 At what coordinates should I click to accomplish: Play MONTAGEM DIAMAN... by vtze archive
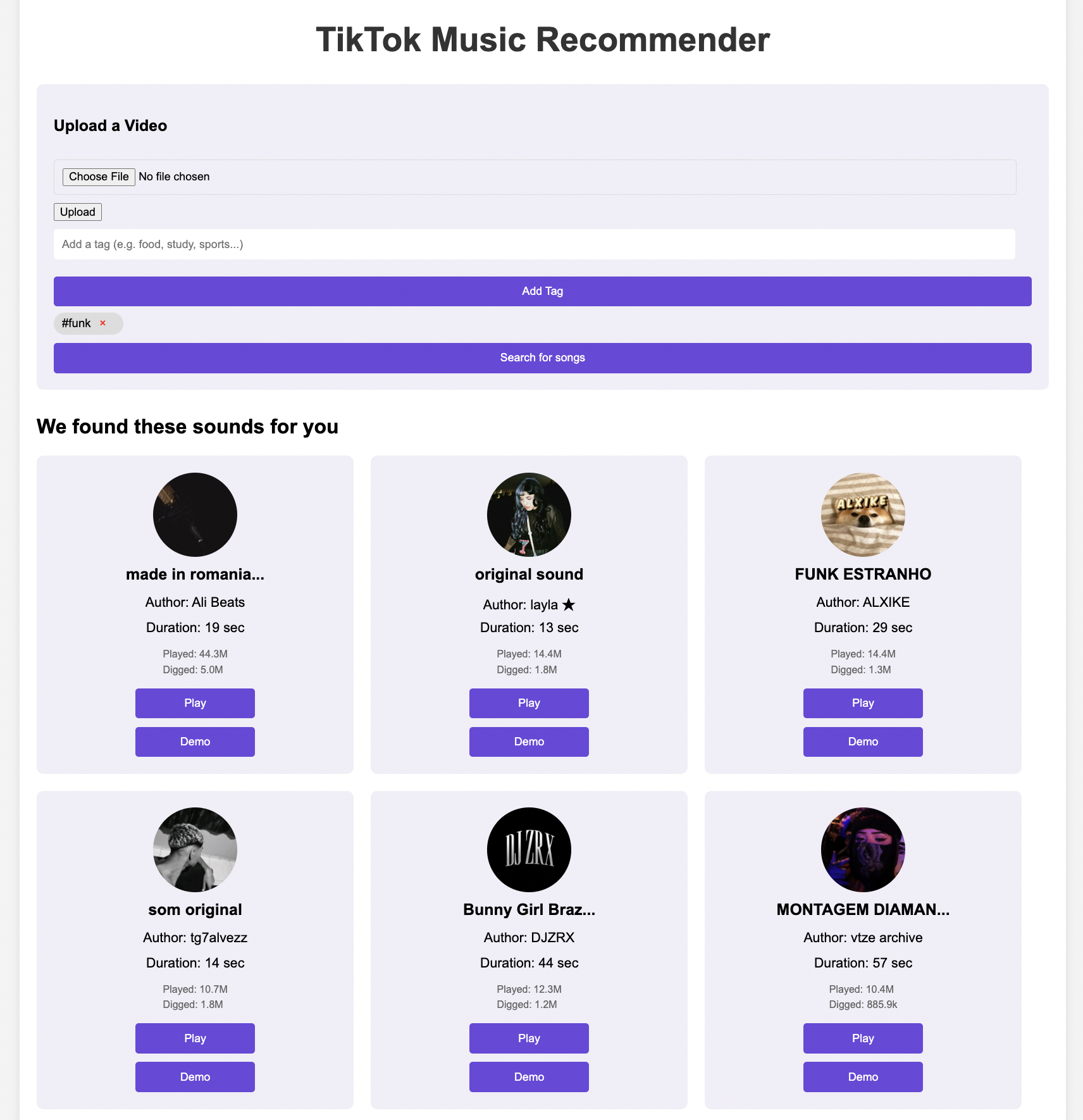click(863, 1038)
